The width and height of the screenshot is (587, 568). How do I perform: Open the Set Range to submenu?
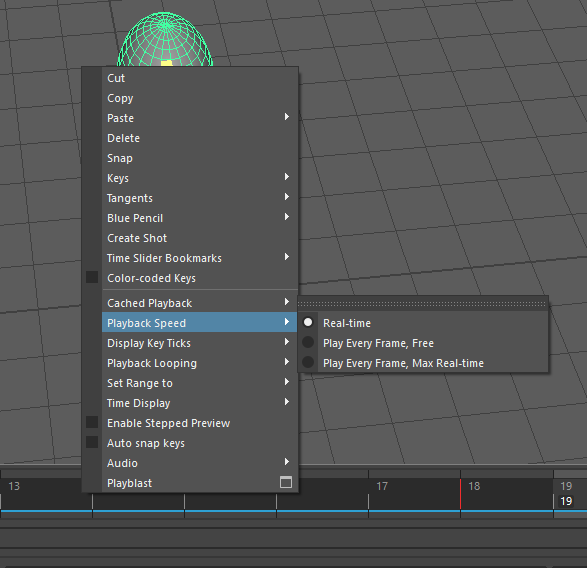click(200, 383)
